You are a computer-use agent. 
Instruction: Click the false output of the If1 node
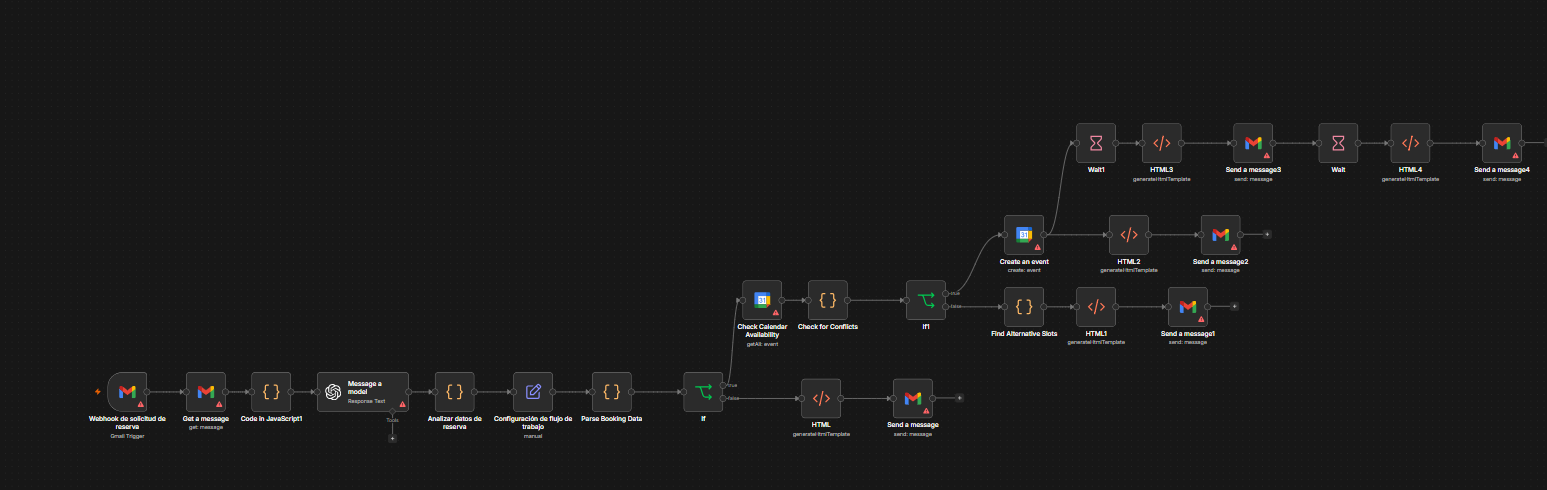[946, 307]
